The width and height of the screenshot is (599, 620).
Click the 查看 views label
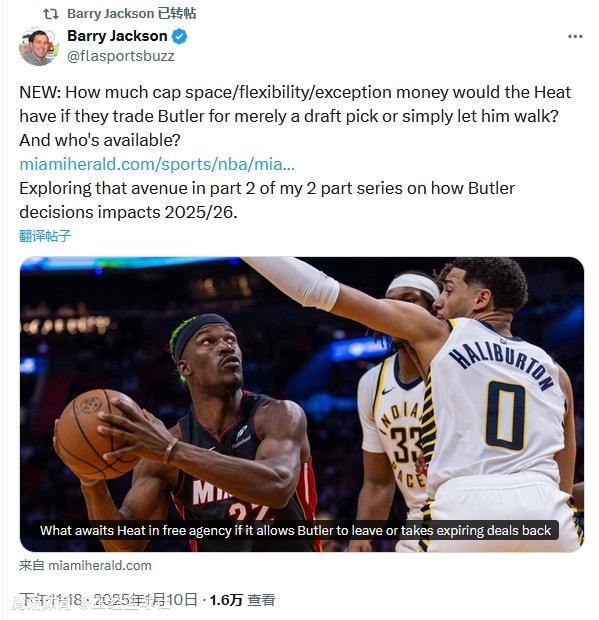coord(261,600)
